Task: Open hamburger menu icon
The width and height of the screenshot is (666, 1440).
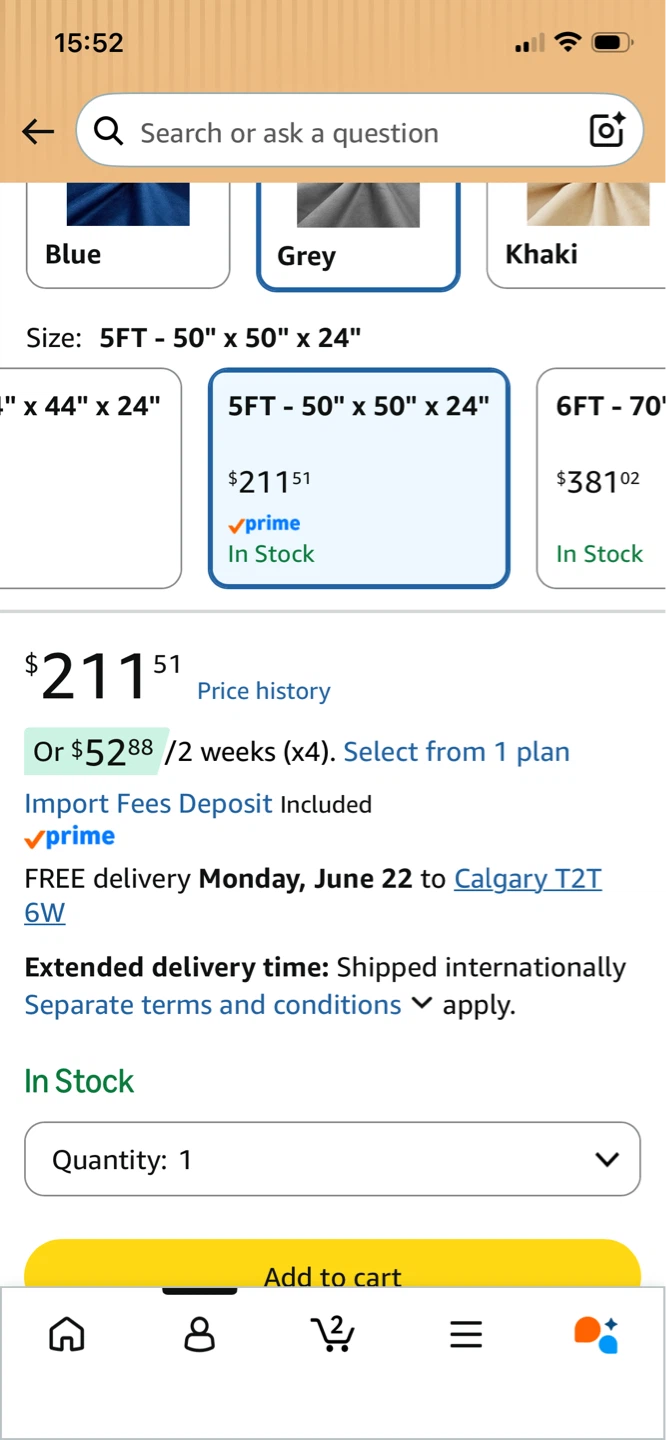Action: tap(466, 1334)
